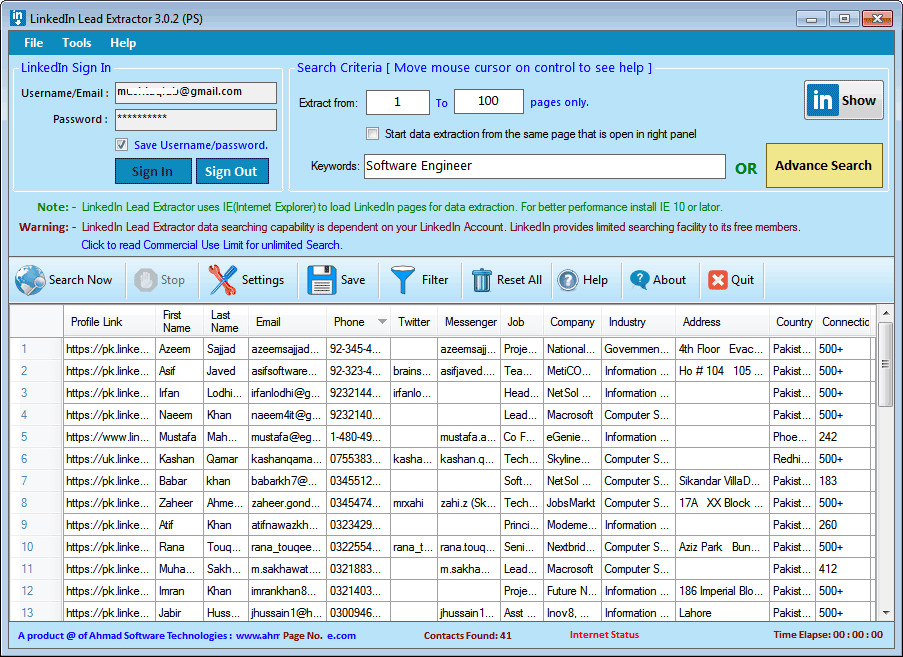
Task: Click the Messenger column header
Action: [469, 321]
